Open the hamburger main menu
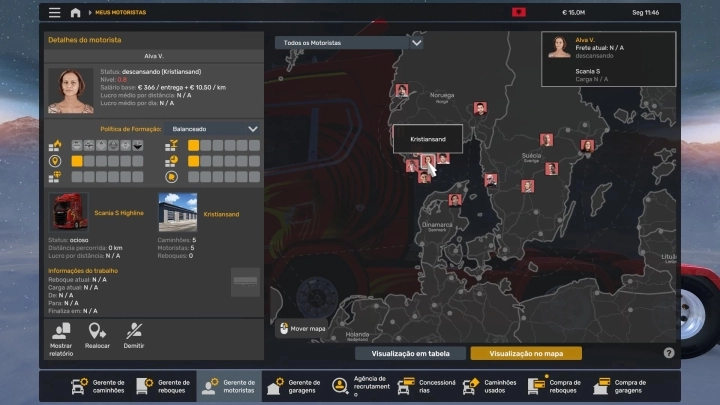 click(55, 12)
